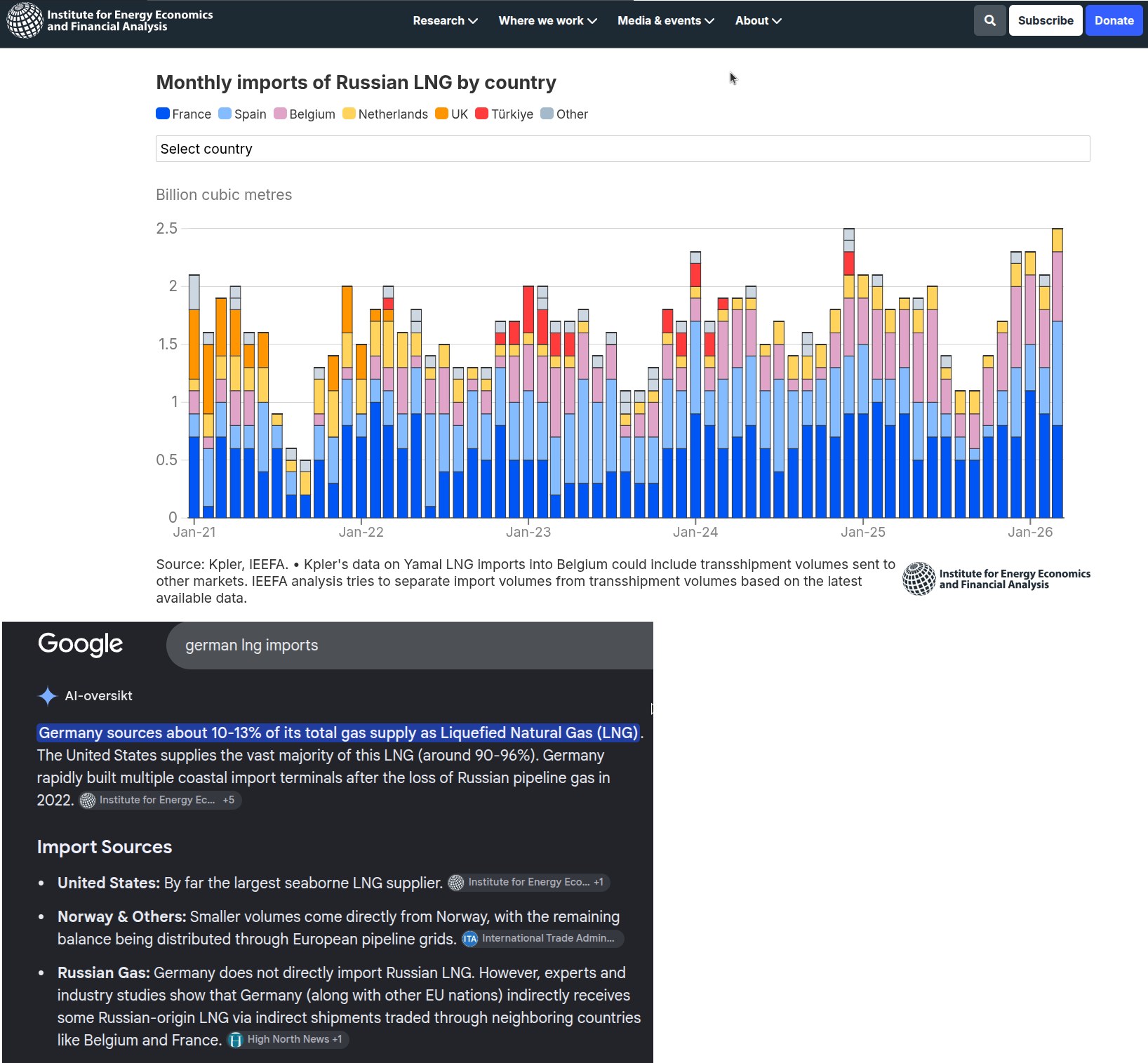Click the Billion cubic metres axis label
1148x1063 pixels.
point(224,195)
